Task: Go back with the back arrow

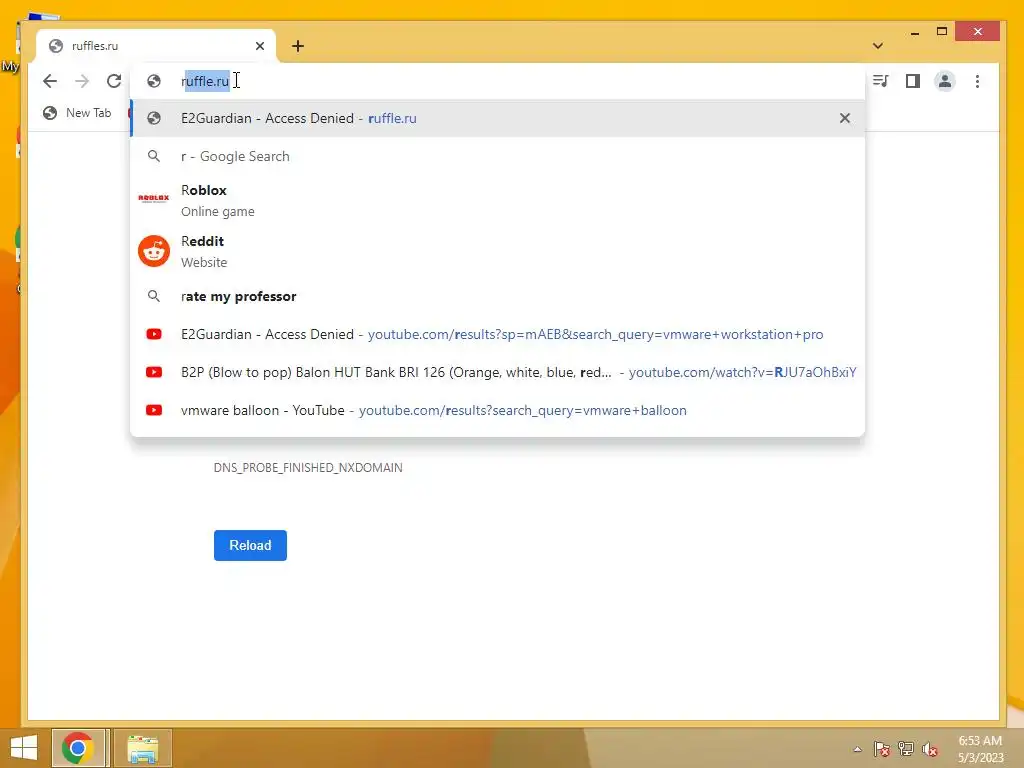Action: click(50, 81)
